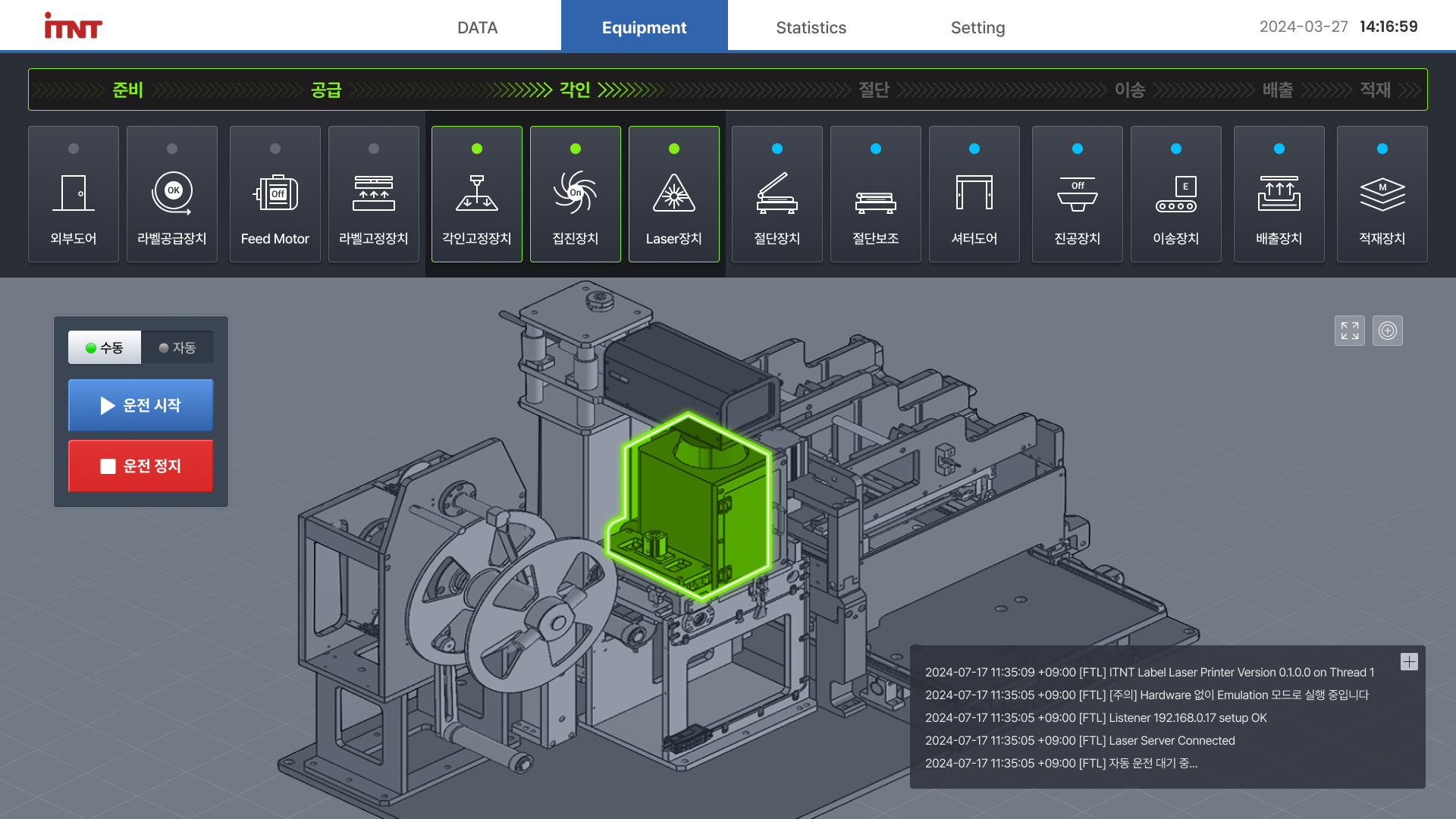Screen dimensions: 1456x819
Task: Click the recenter view target icon
Action: click(1388, 331)
